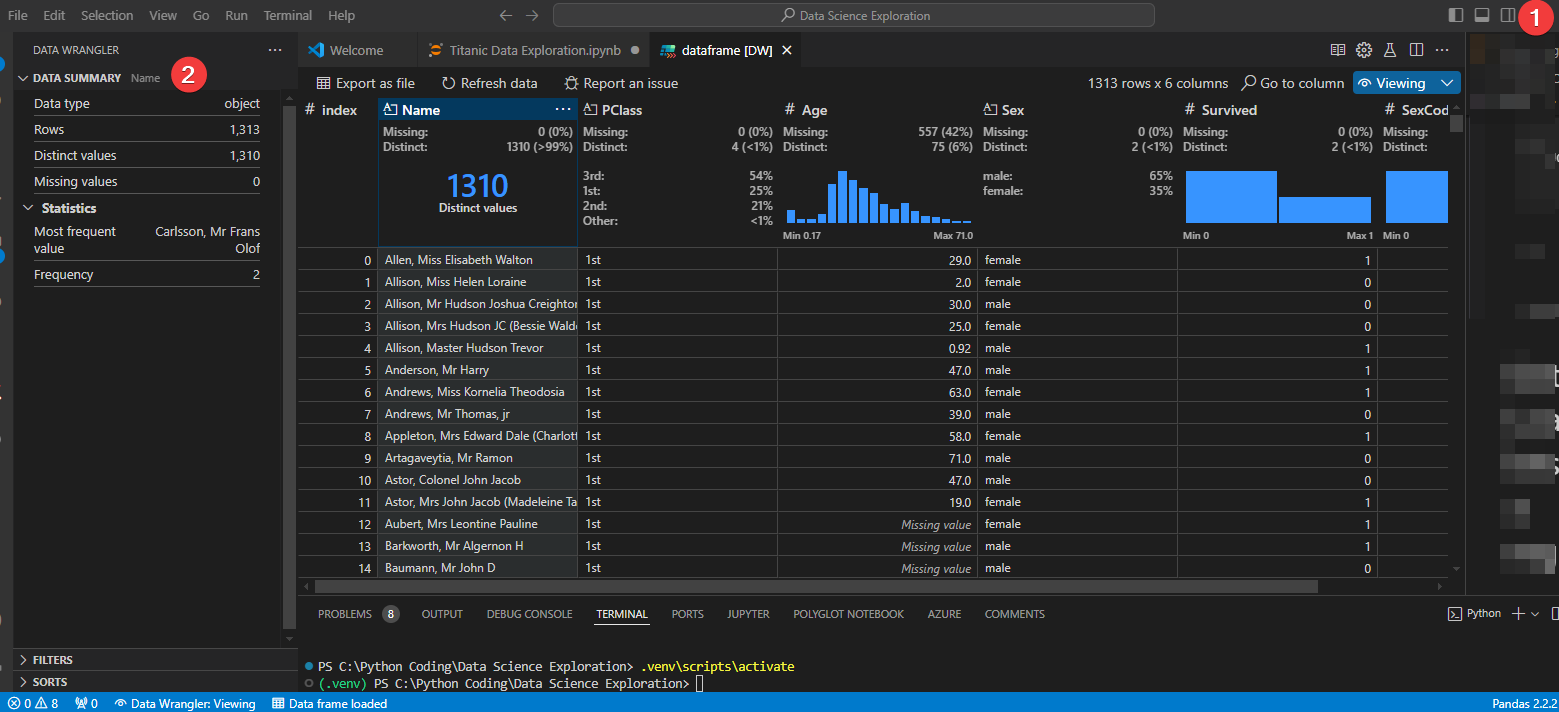Open the Data Wrangler panel's more actions ellipsis

pos(275,49)
